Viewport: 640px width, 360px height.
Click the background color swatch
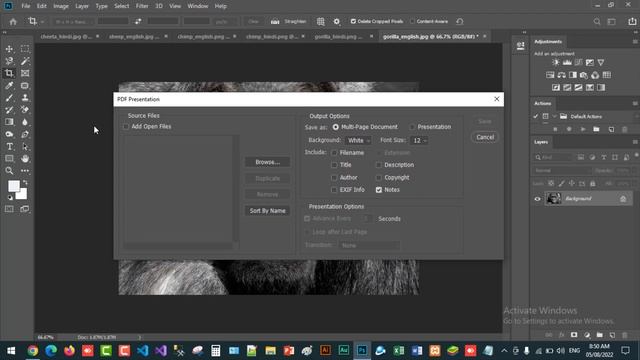point(22,195)
